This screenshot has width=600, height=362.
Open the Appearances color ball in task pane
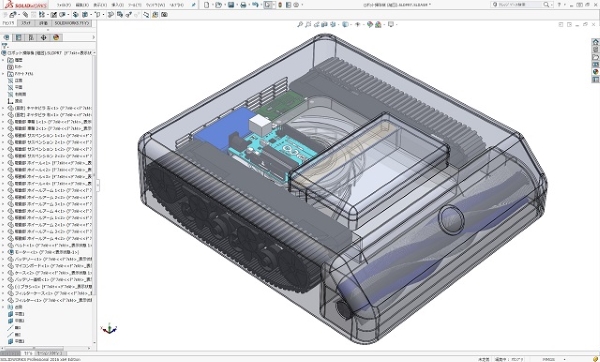[595, 72]
